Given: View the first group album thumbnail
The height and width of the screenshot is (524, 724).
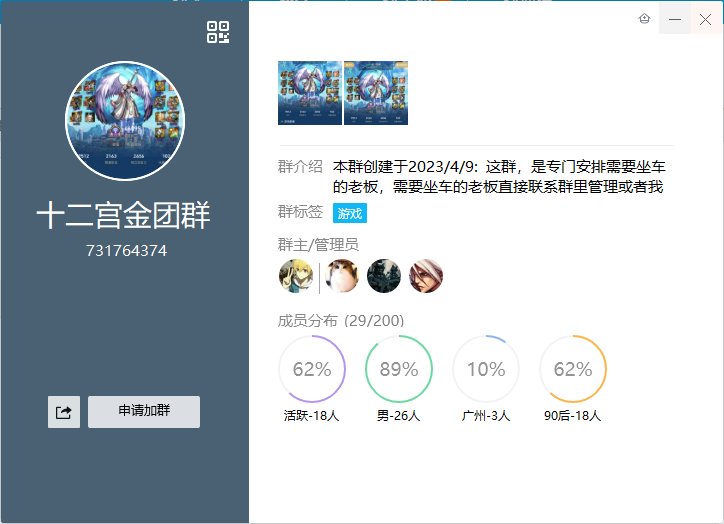Looking at the screenshot, I should coord(310,93).
